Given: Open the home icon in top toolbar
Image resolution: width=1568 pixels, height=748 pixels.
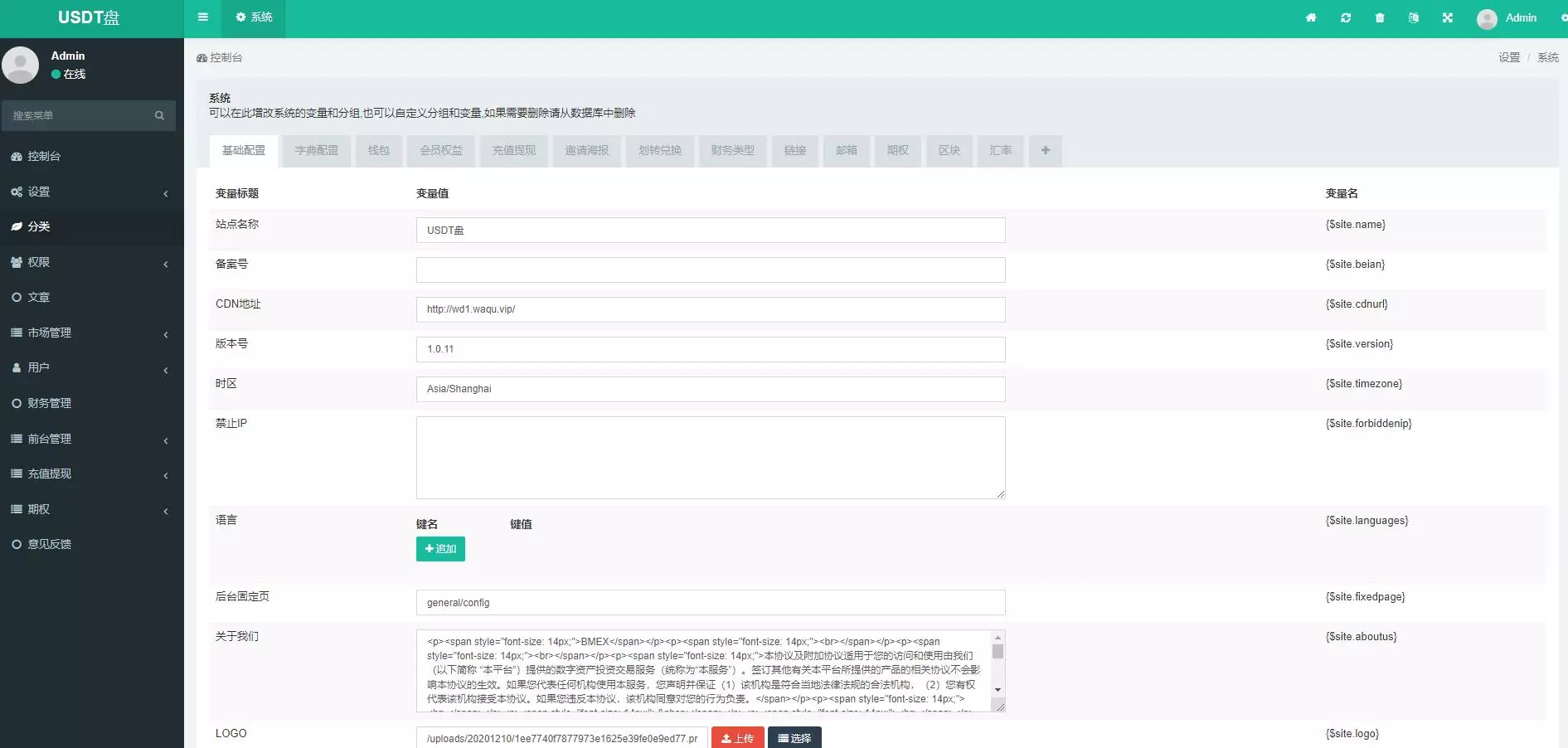Looking at the screenshot, I should coord(1310,17).
